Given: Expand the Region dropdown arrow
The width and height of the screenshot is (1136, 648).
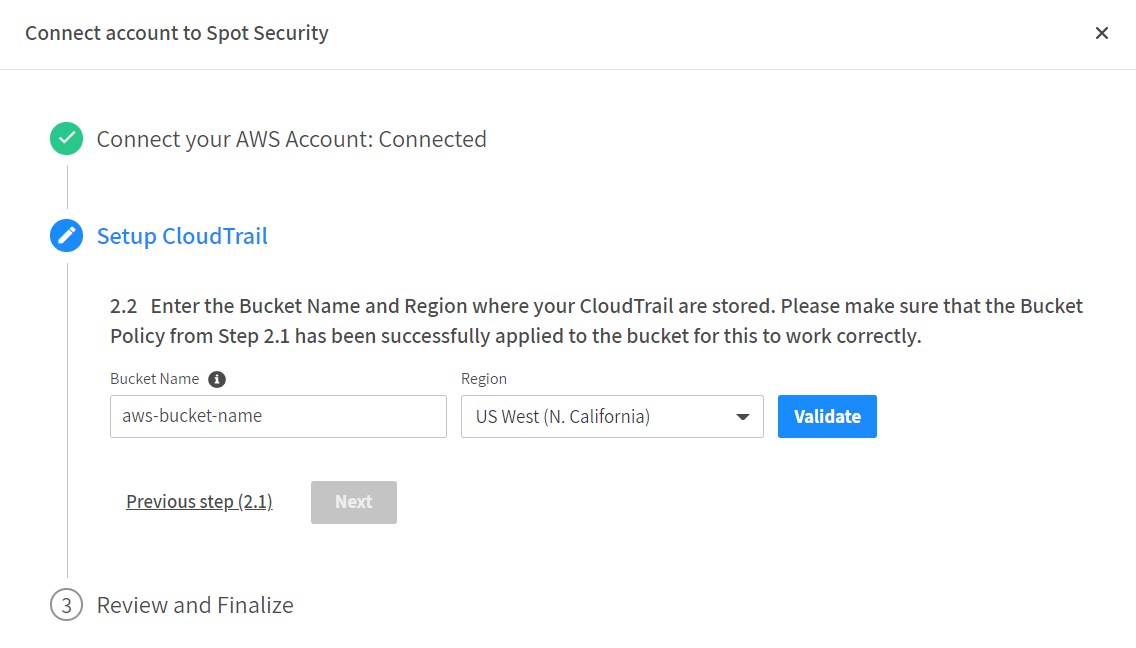Looking at the screenshot, I should pyautogui.click(x=742, y=417).
